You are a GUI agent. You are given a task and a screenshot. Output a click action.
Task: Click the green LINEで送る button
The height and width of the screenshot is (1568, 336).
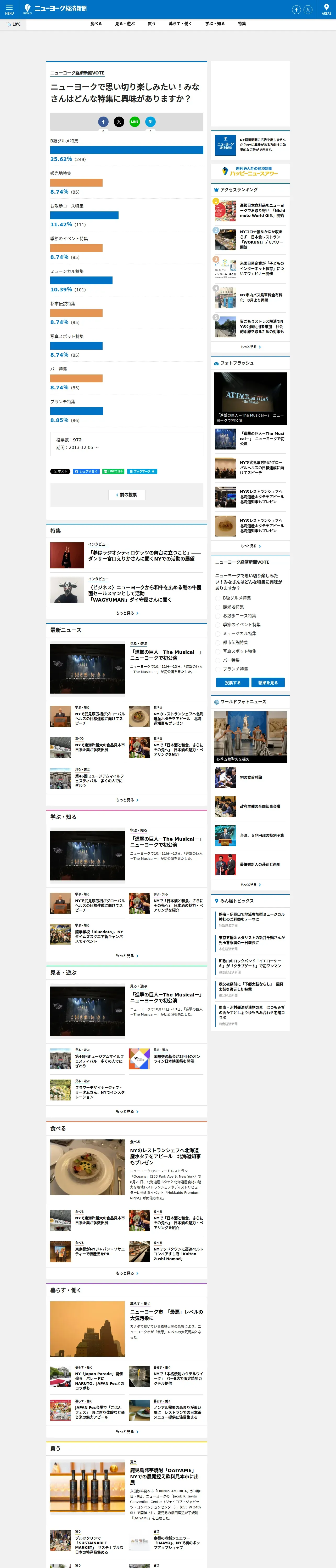pos(113,471)
